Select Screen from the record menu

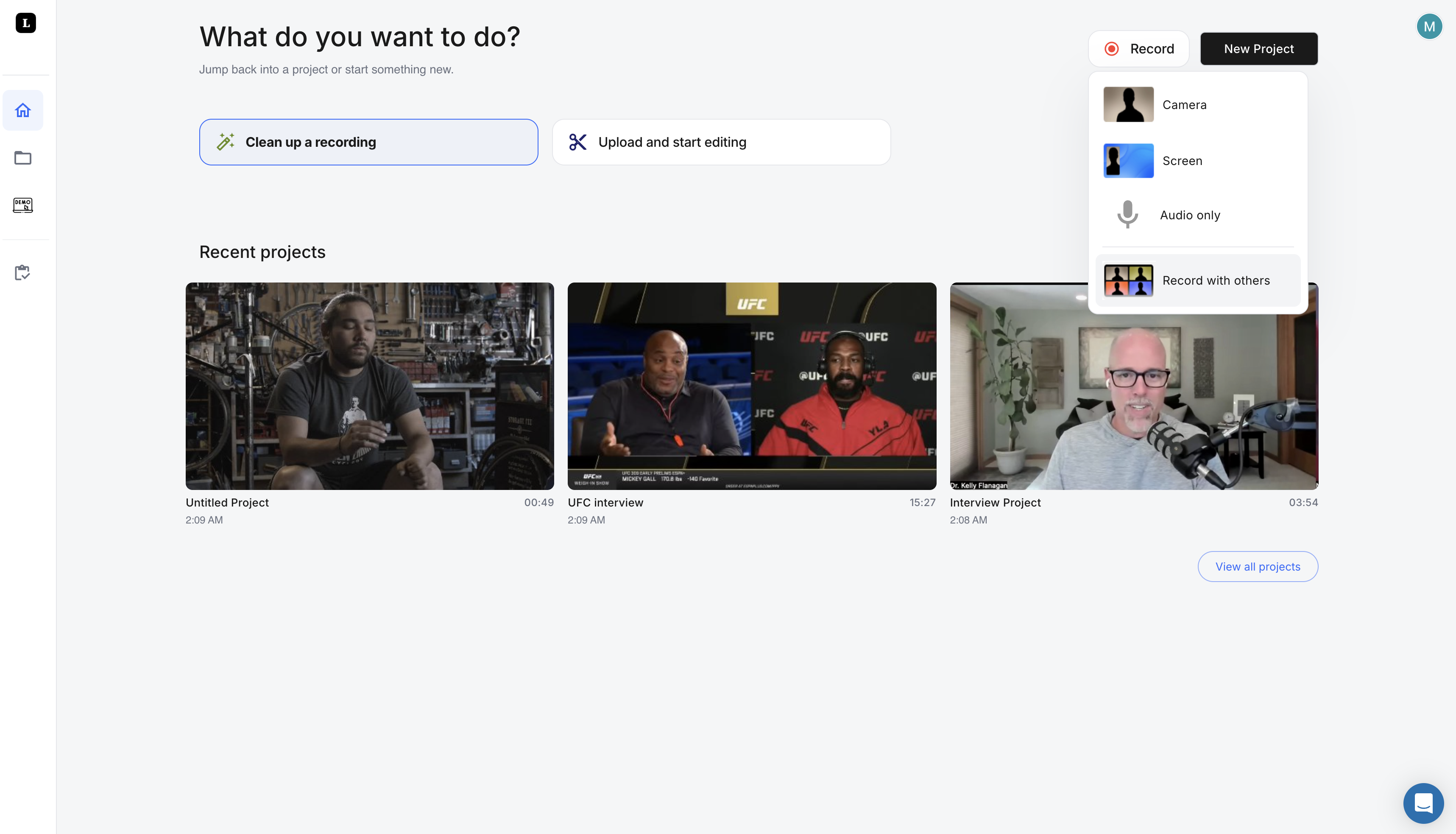tap(1181, 161)
